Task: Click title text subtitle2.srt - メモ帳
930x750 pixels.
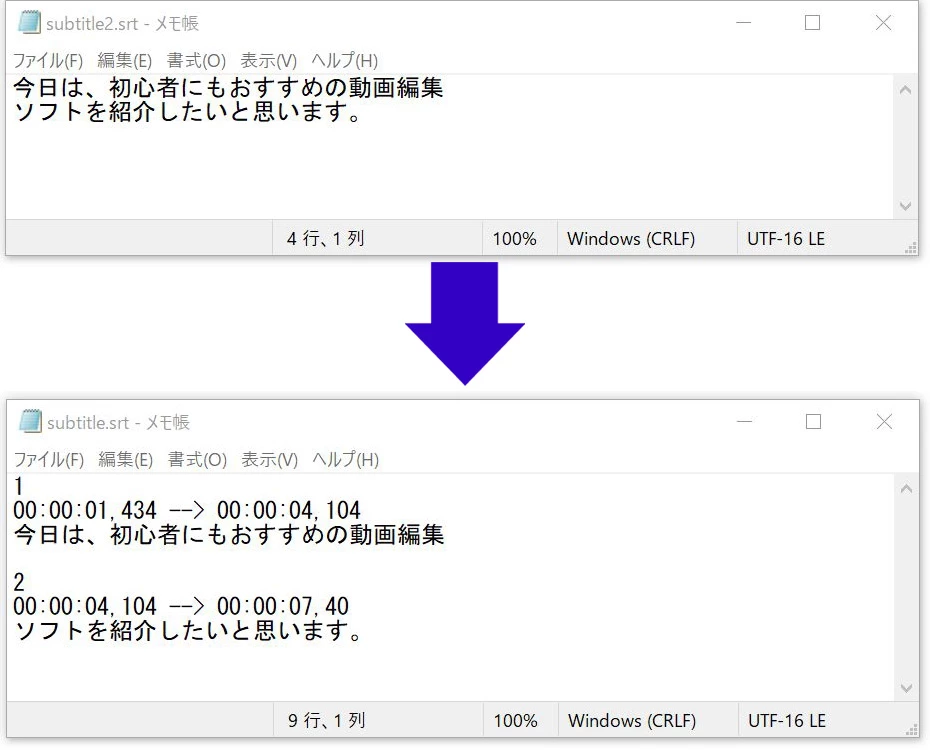Action: point(122,24)
